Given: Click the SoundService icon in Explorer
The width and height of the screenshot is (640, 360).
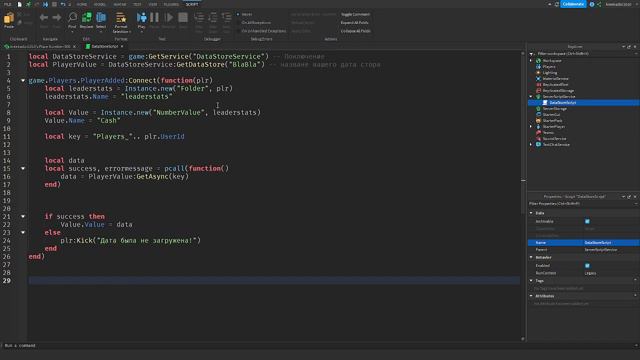Looking at the screenshot, I should pos(538,138).
